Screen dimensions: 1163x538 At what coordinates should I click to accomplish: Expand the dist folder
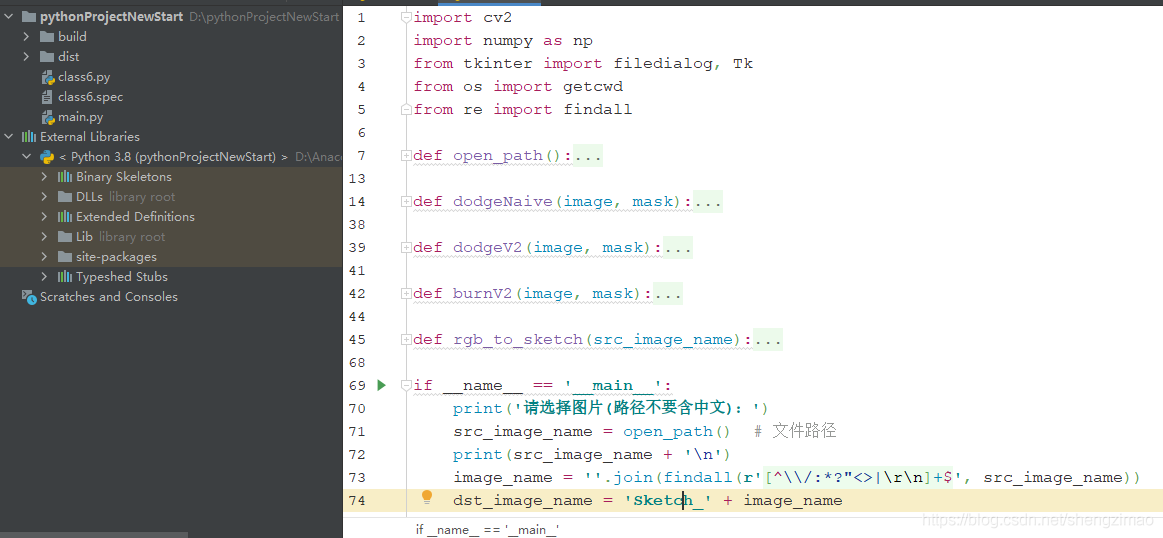27,57
